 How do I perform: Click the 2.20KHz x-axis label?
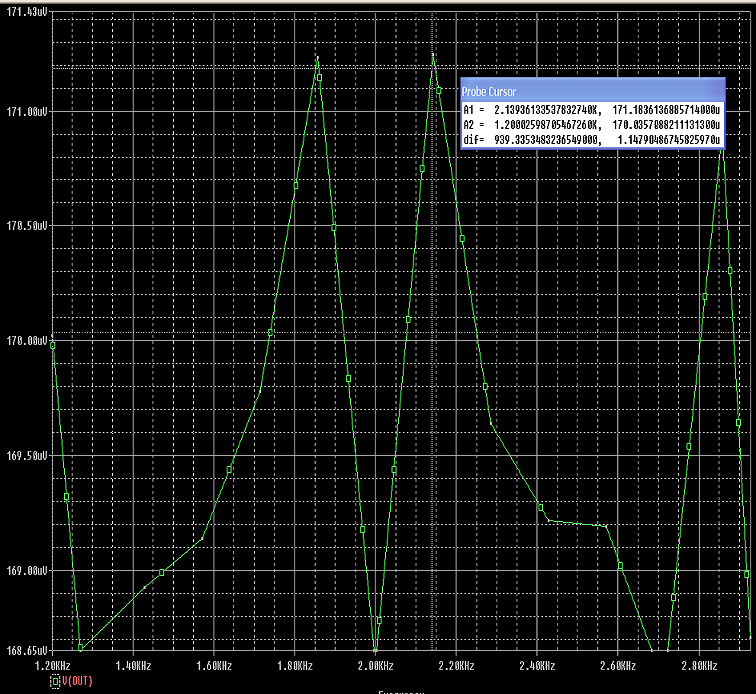tap(457, 666)
